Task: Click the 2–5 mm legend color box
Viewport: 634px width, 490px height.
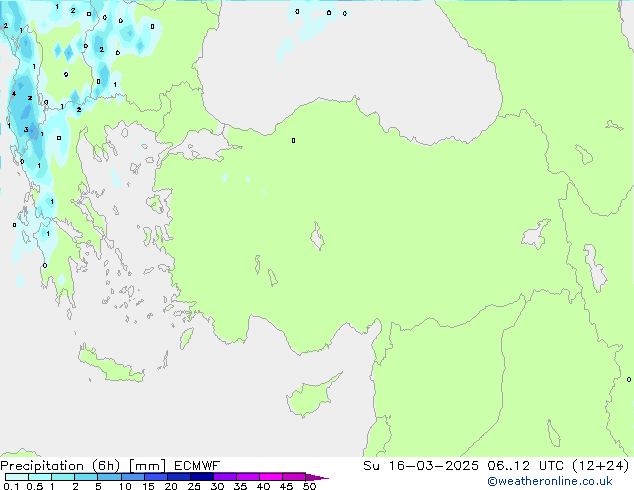Action: click(x=86, y=477)
